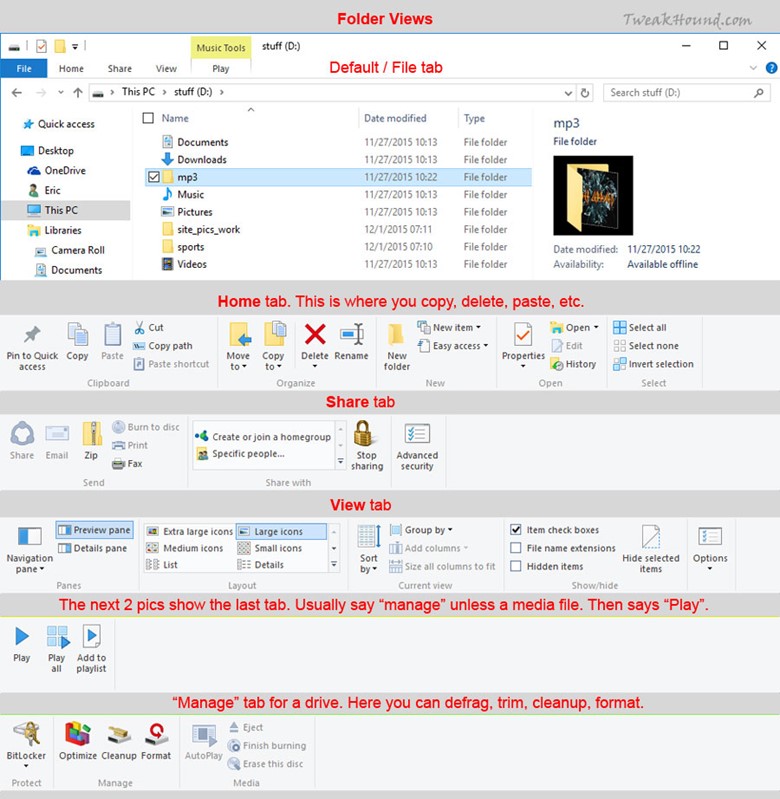Viewport: 780px width, 799px height.
Task: Enable File name extensions checkbox
Action: pos(516,548)
